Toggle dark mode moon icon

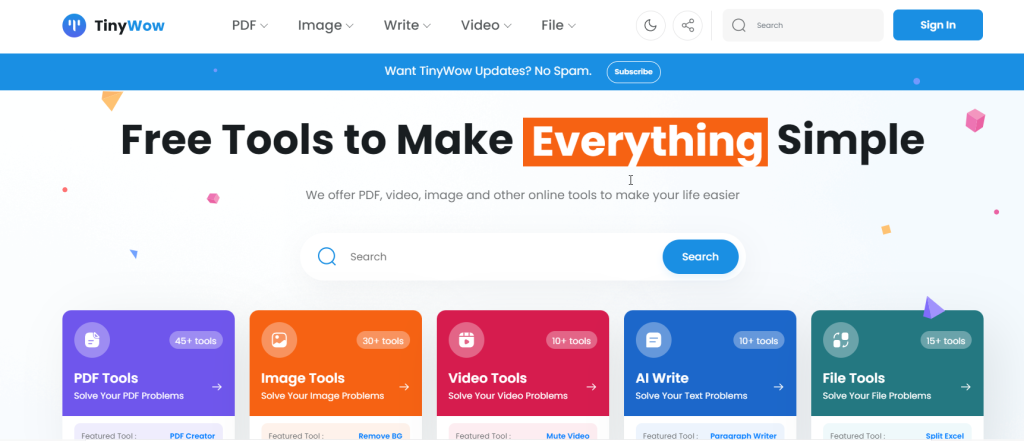tap(650, 25)
